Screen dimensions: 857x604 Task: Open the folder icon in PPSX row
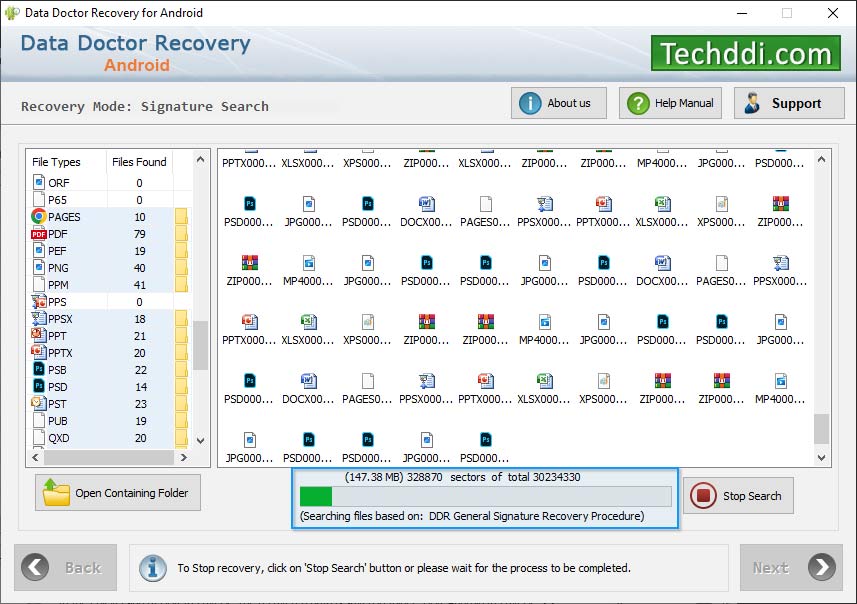click(181, 318)
